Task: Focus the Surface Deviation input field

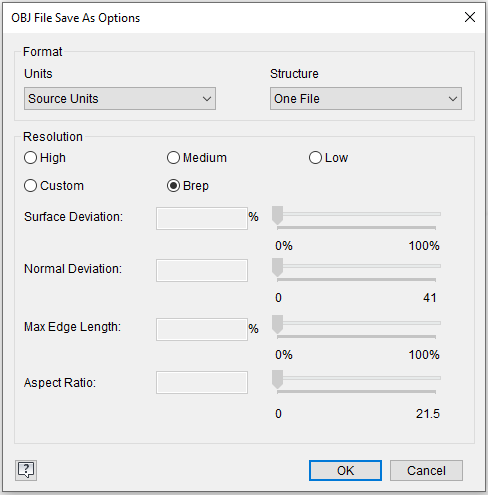Action: (202, 218)
